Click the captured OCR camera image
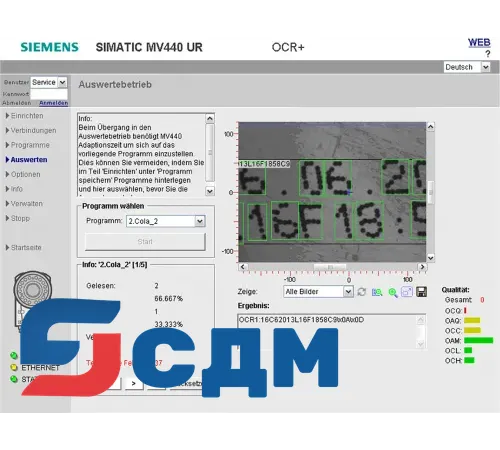500x450 pixels. point(332,192)
